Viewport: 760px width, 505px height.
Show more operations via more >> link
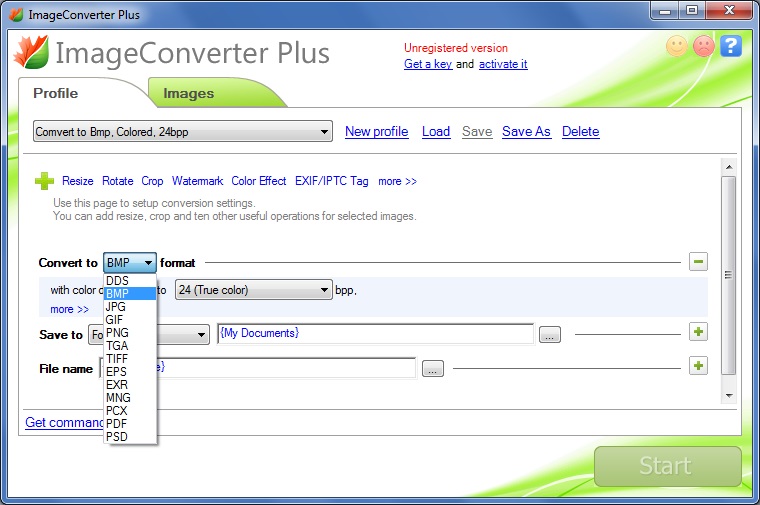pos(397,181)
